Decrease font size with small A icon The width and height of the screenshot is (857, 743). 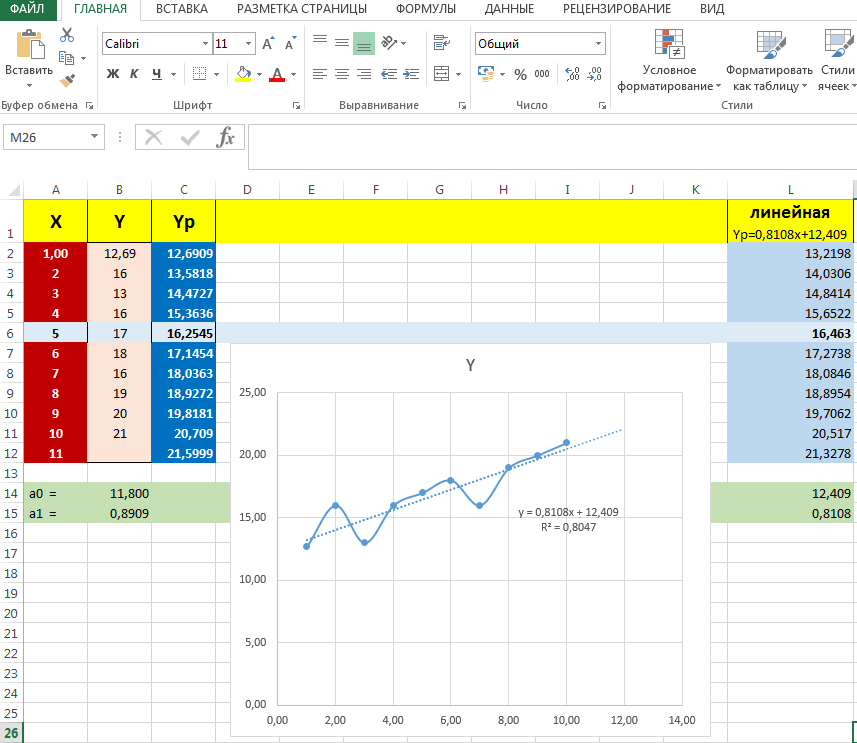pyautogui.click(x=290, y=43)
